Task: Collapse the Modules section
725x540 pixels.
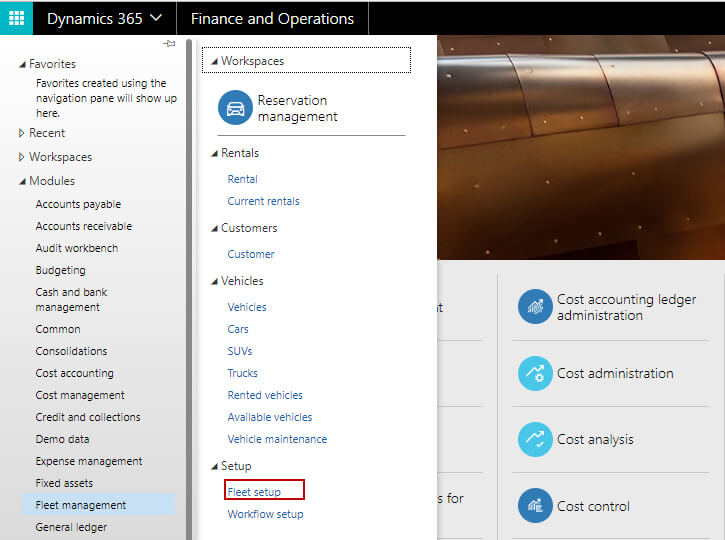Action: click(x=22, y=181)
